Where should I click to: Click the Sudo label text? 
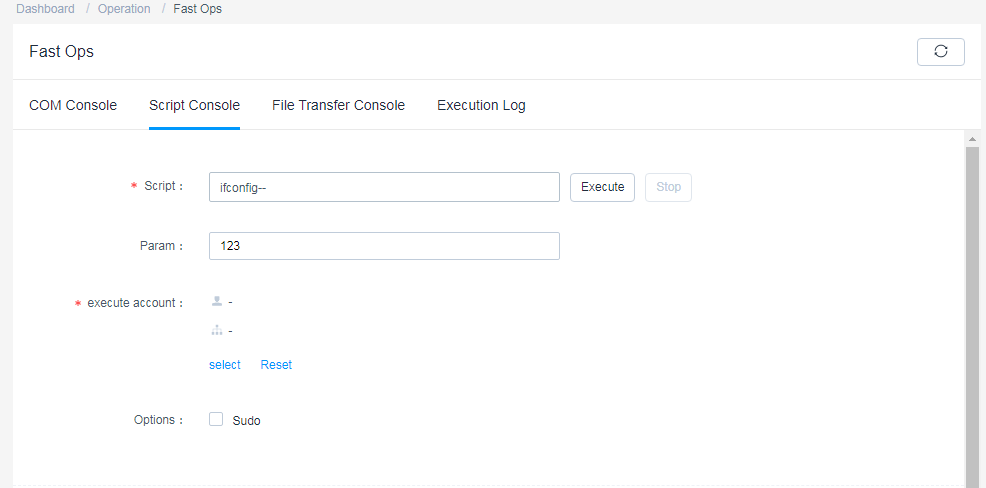point(246,421)
